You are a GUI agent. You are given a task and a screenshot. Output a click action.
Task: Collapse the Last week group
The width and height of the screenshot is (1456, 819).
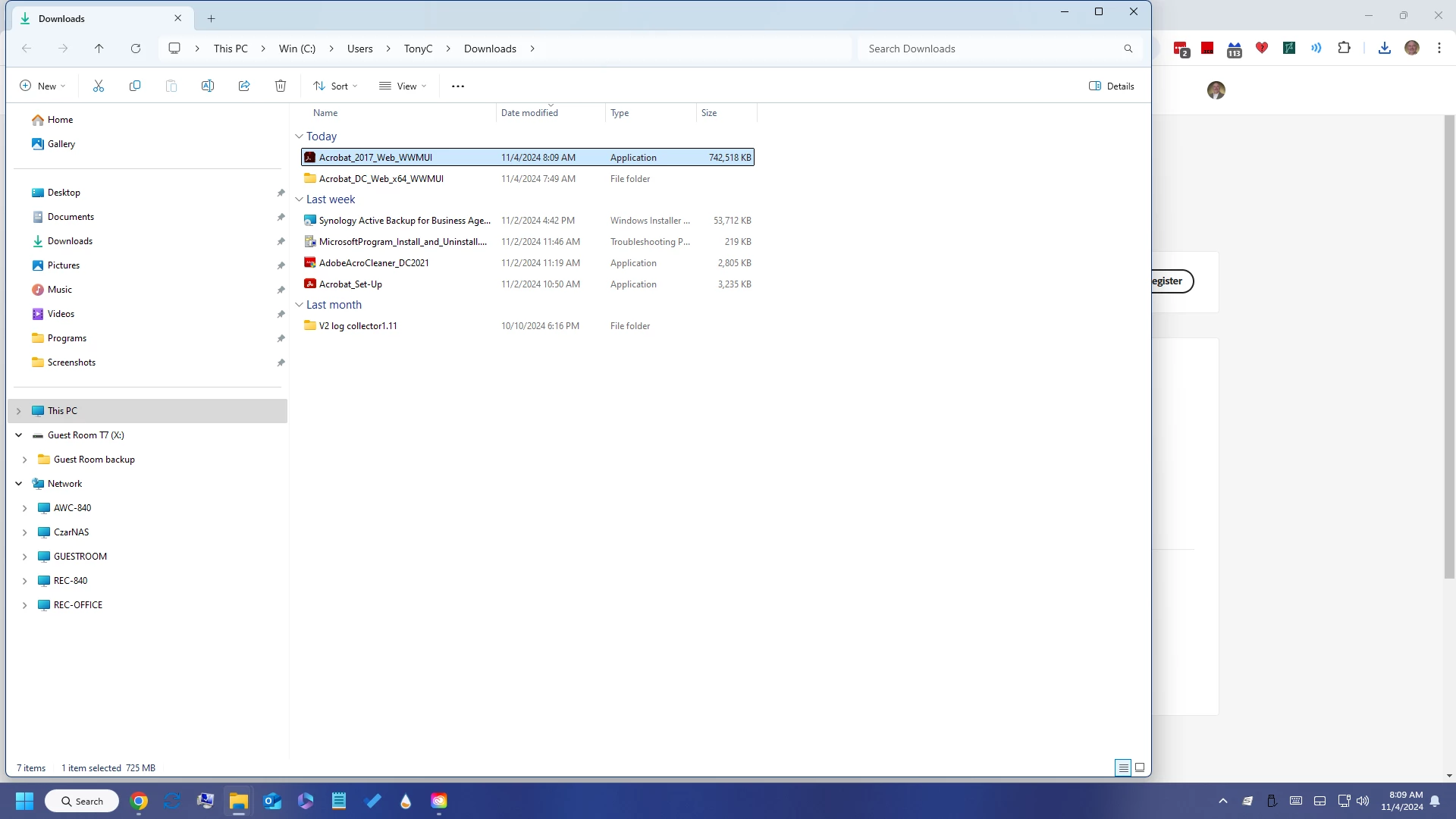click(299, 199)
